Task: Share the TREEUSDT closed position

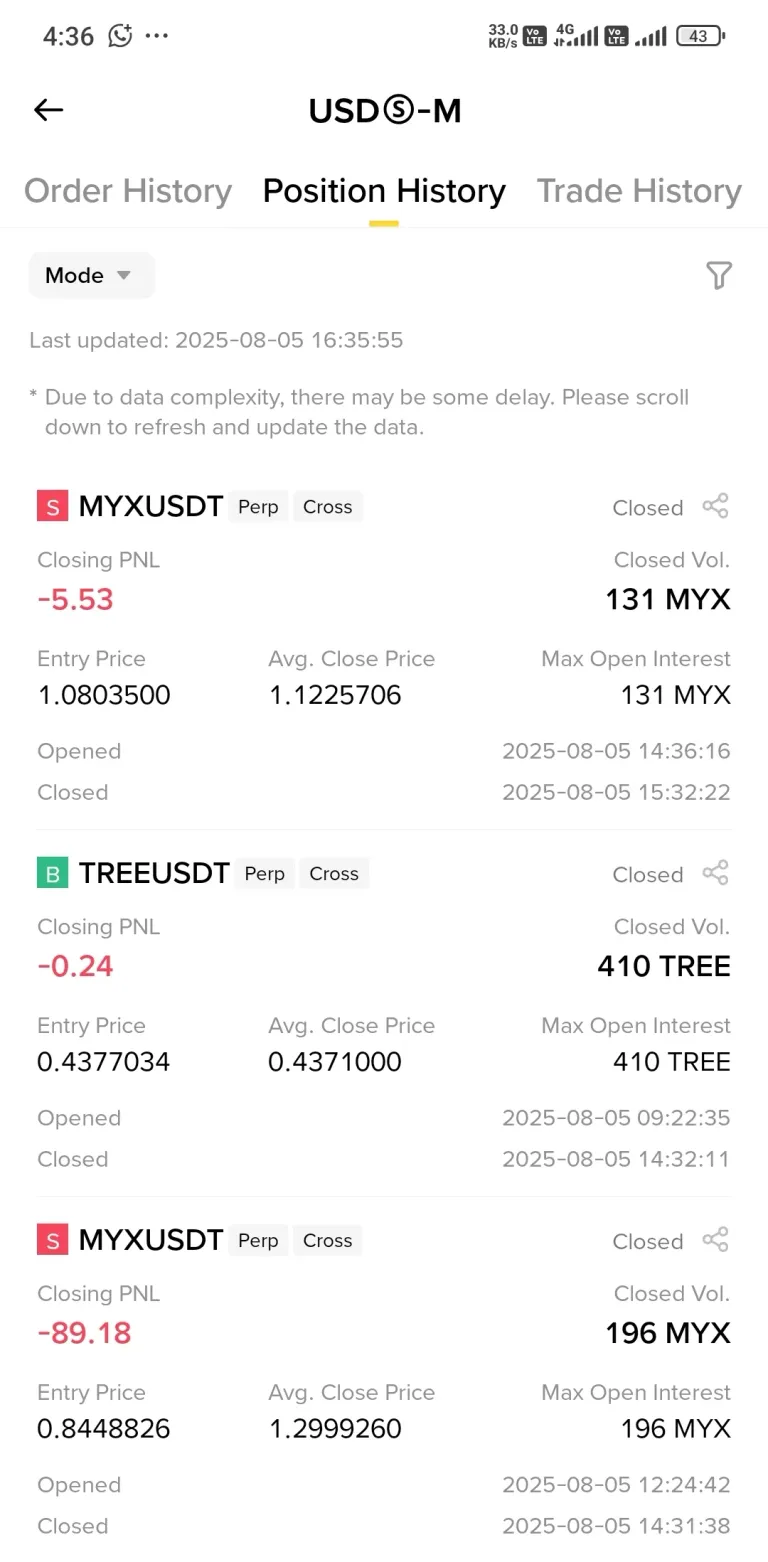Action: point(715,873)
